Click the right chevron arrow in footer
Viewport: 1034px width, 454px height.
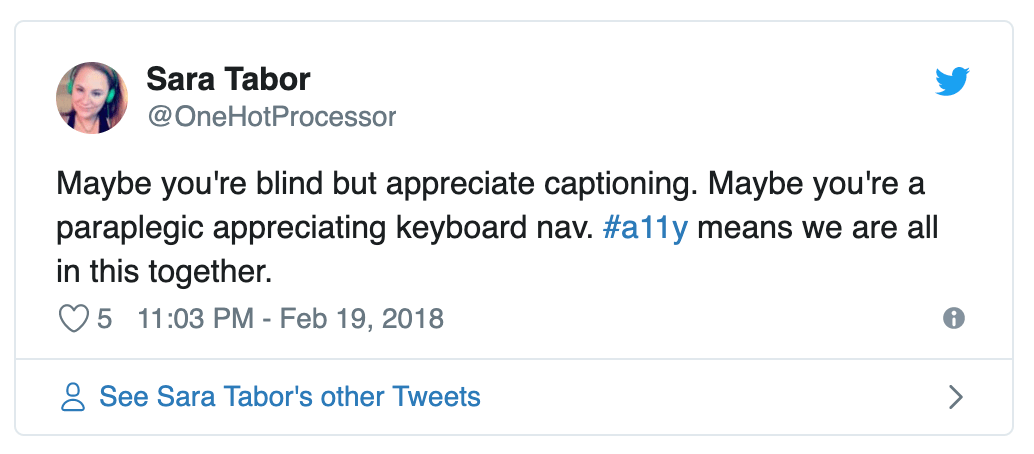pyautogui.click(x=956, y=397)
